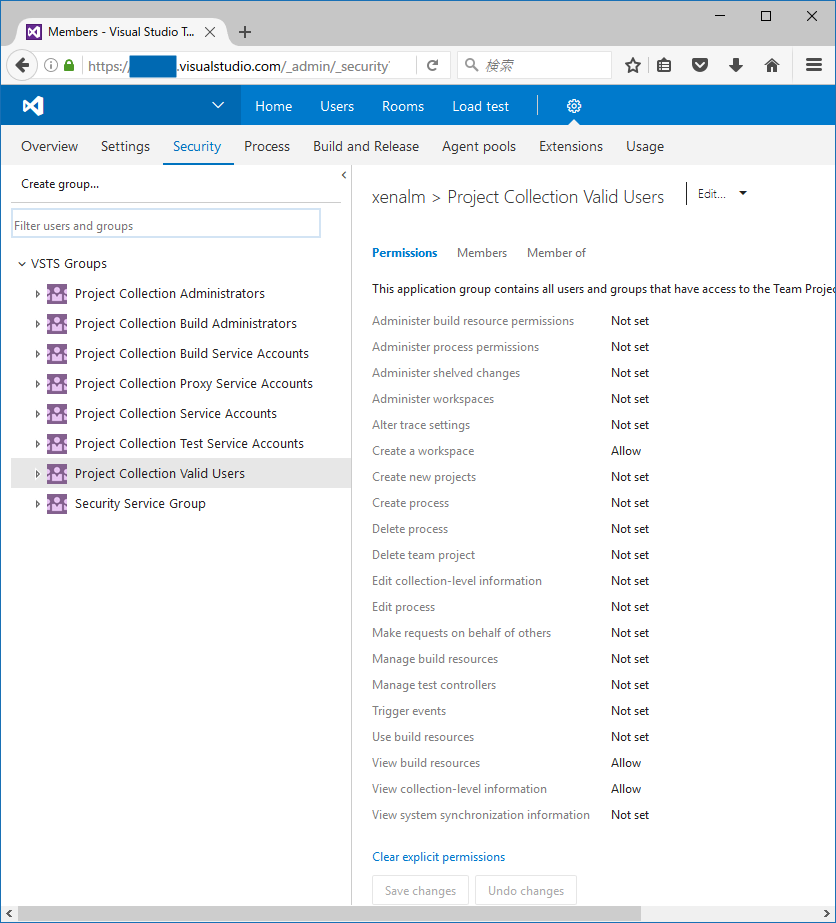Click the Clear explicit permissions link
Screen dimensions: 836x923
(438, 856)
